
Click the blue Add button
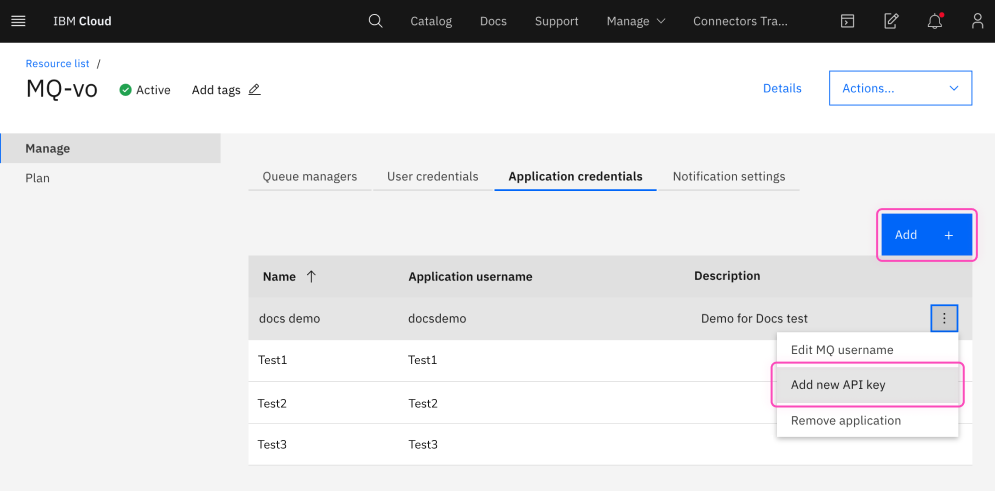(x=924, y=235)
